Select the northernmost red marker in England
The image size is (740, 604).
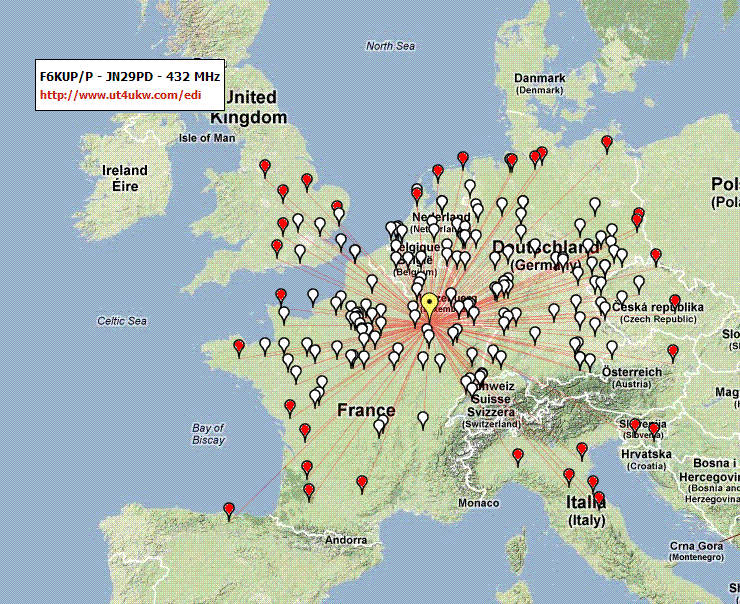click(x=265, y=168)
